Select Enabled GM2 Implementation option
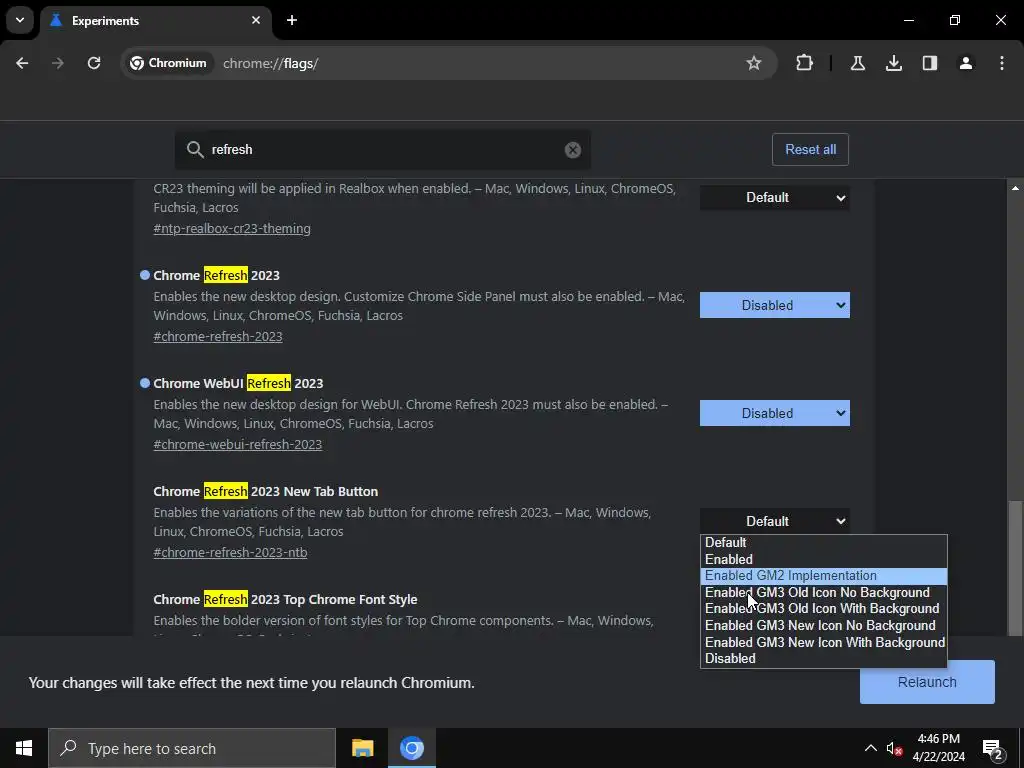This screenshot has width=1024, height=768. [824, 575]
